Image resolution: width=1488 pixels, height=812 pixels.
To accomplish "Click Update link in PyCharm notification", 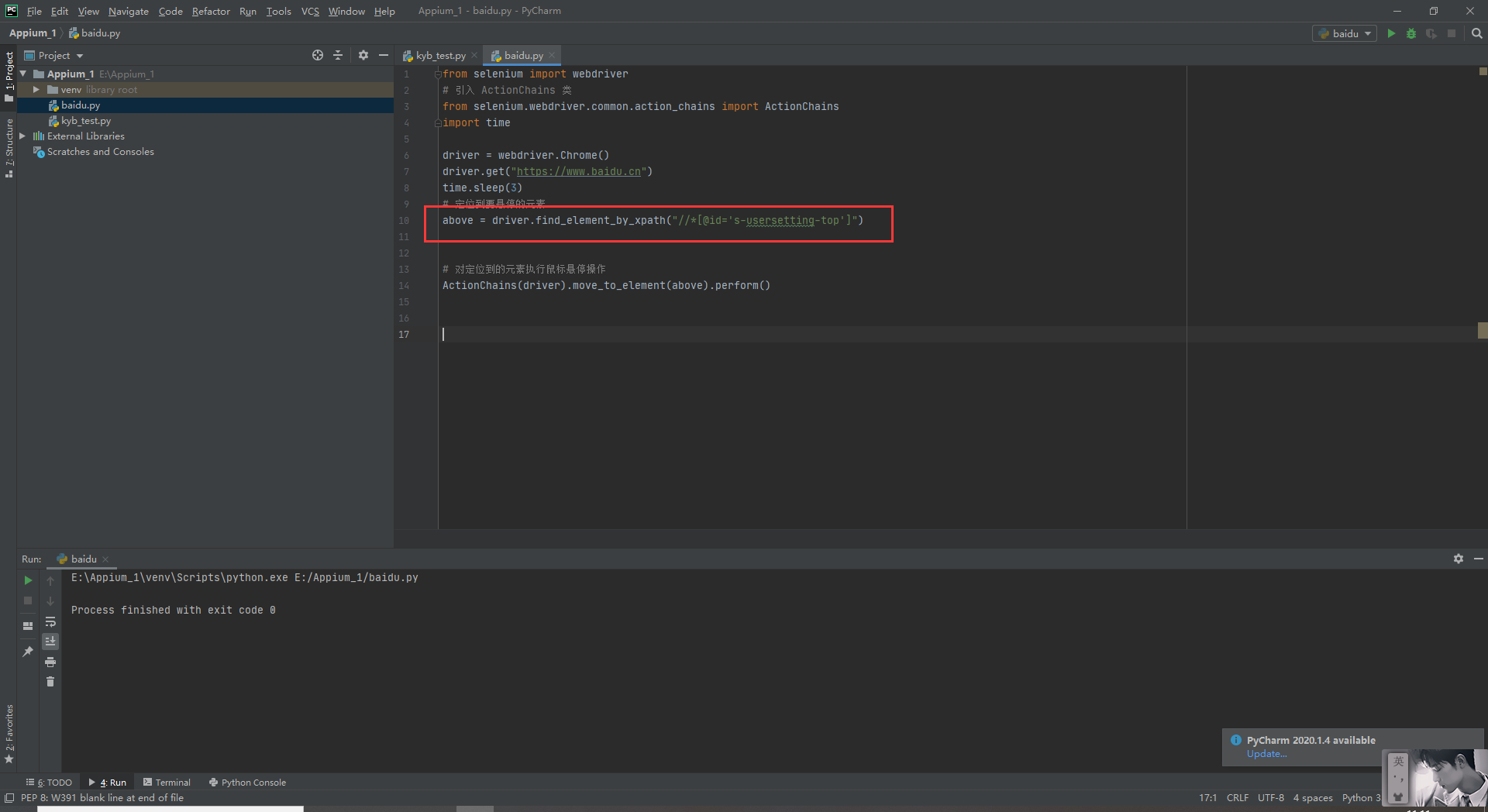I will click(x=1266, y=754).
